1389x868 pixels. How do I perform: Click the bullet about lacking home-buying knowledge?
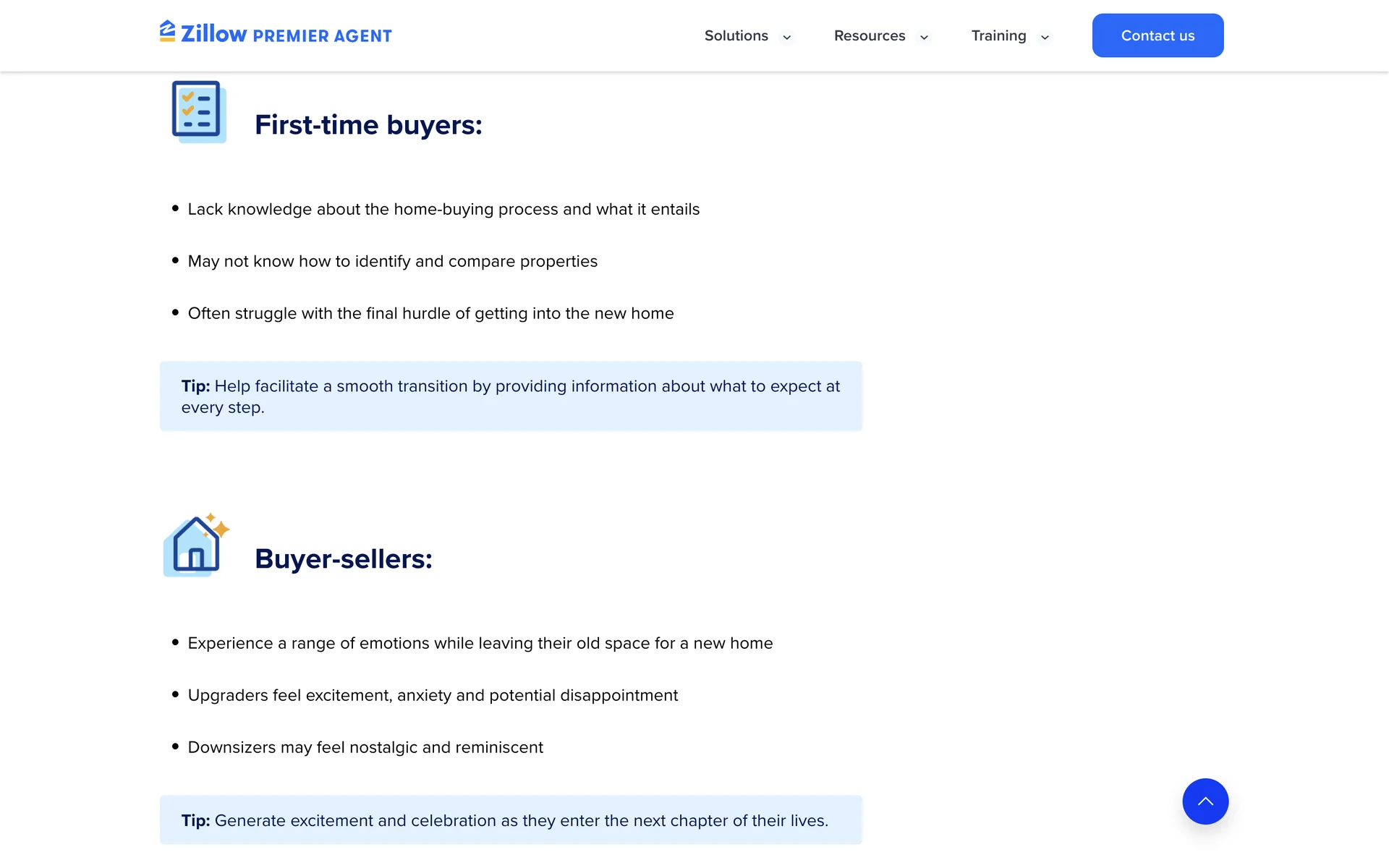[x=443, y=209]
